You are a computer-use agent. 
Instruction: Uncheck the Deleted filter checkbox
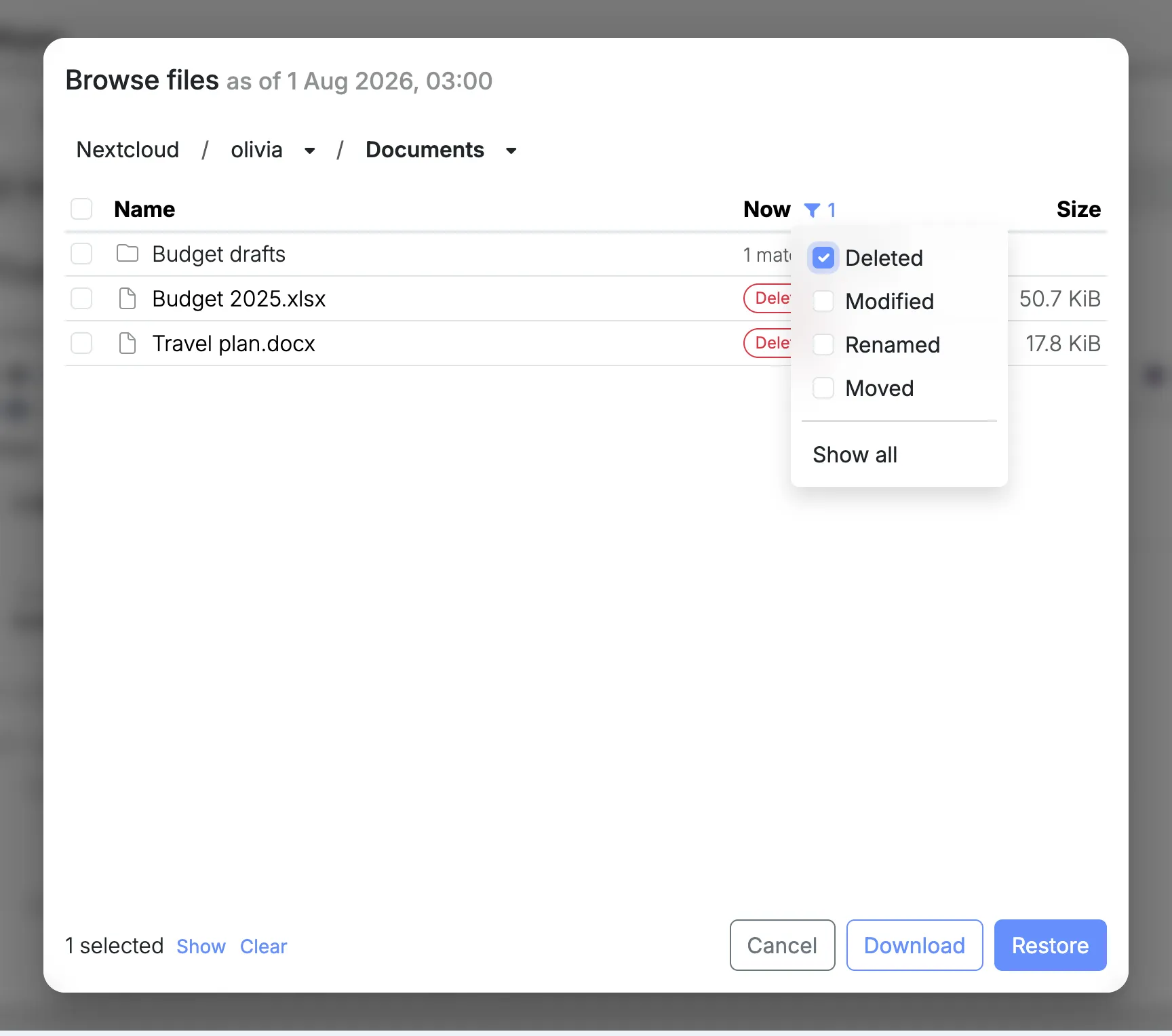(x=823, y=258)
